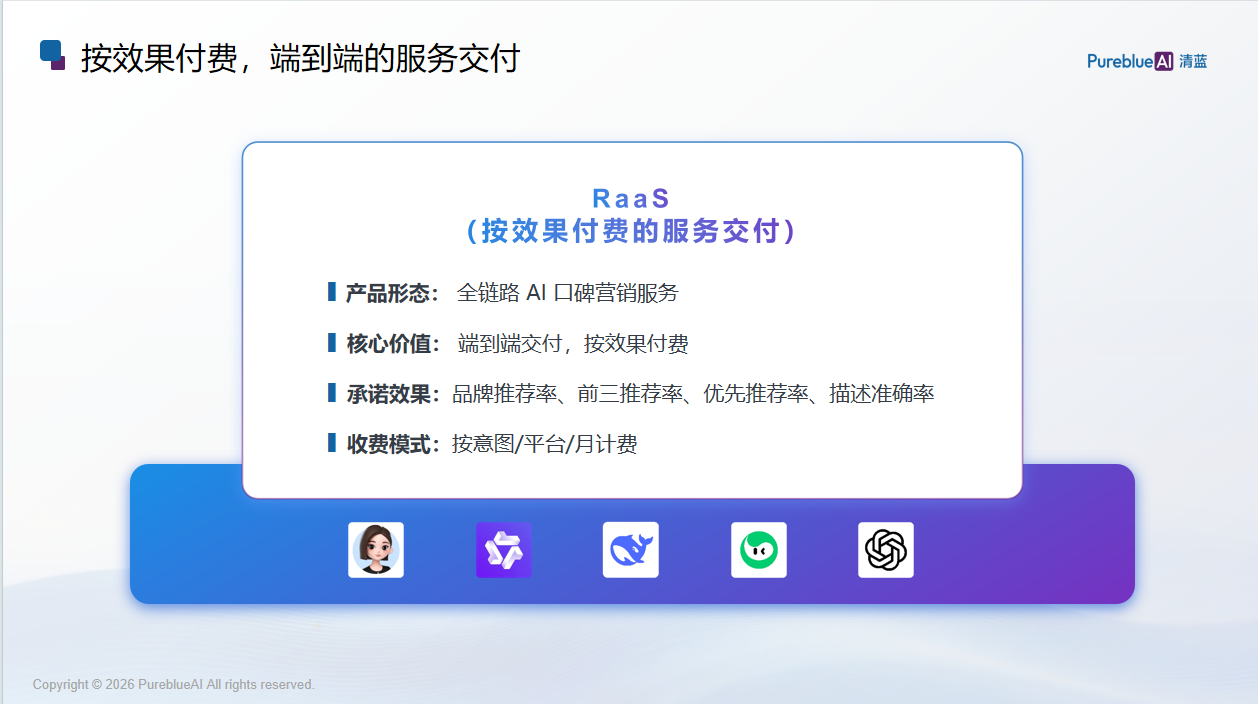Select the subtitle （按效果付费的服务交付）
The image size is (1258, 704).
pos(631,231)
